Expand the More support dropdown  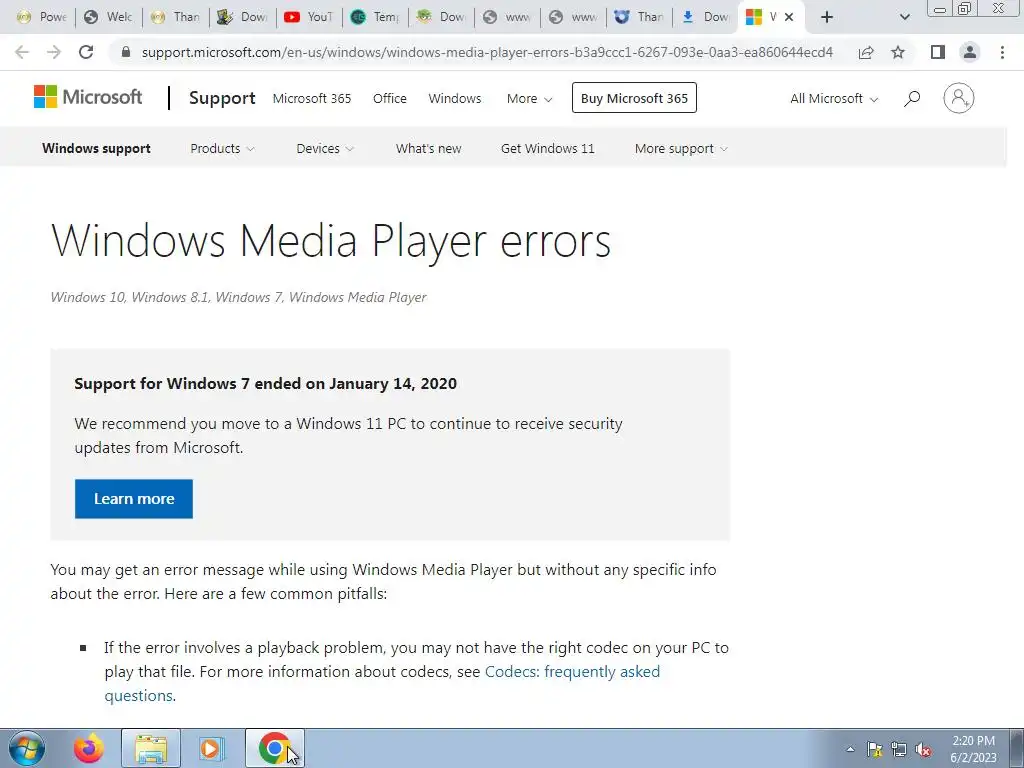681,149
